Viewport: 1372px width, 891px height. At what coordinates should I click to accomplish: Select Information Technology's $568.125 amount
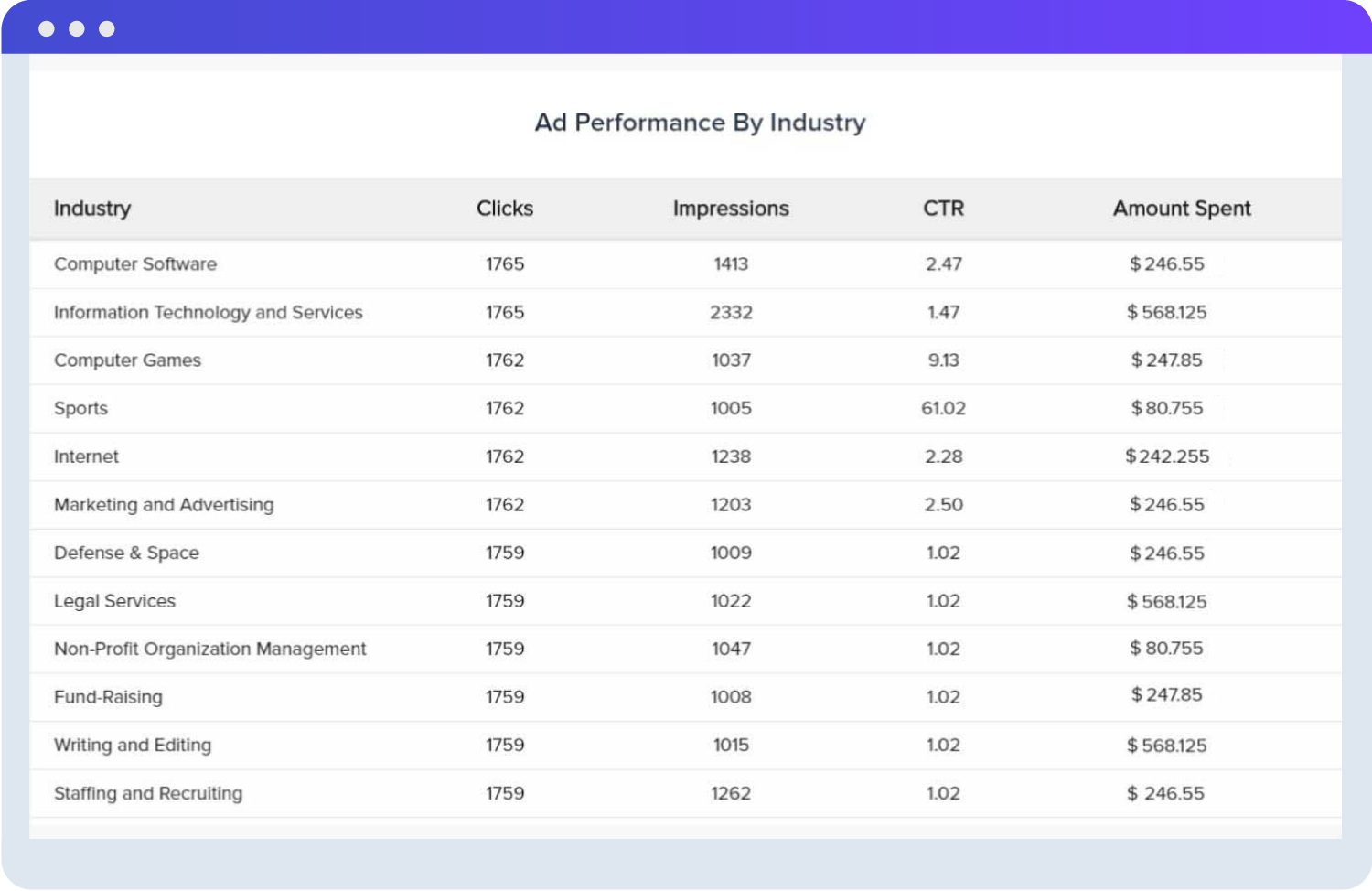pos(1167,313)
